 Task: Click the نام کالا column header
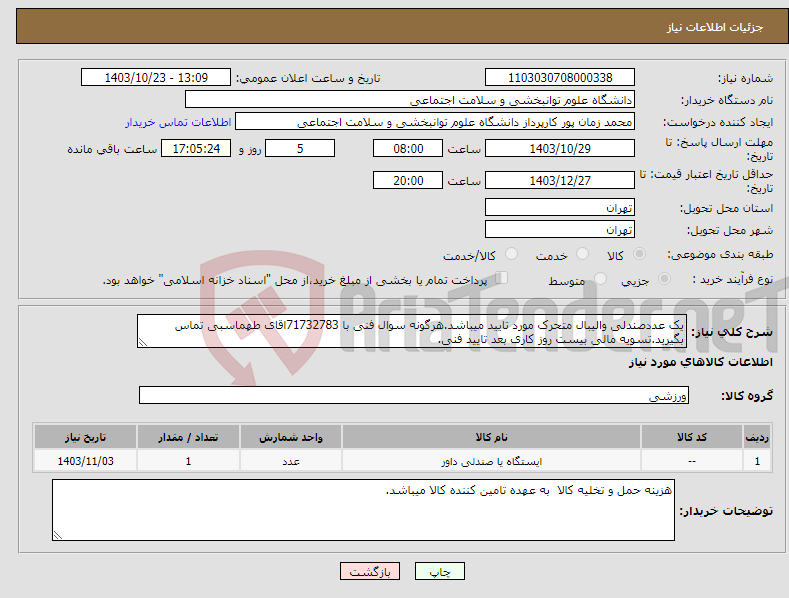(x=491, y=437)
